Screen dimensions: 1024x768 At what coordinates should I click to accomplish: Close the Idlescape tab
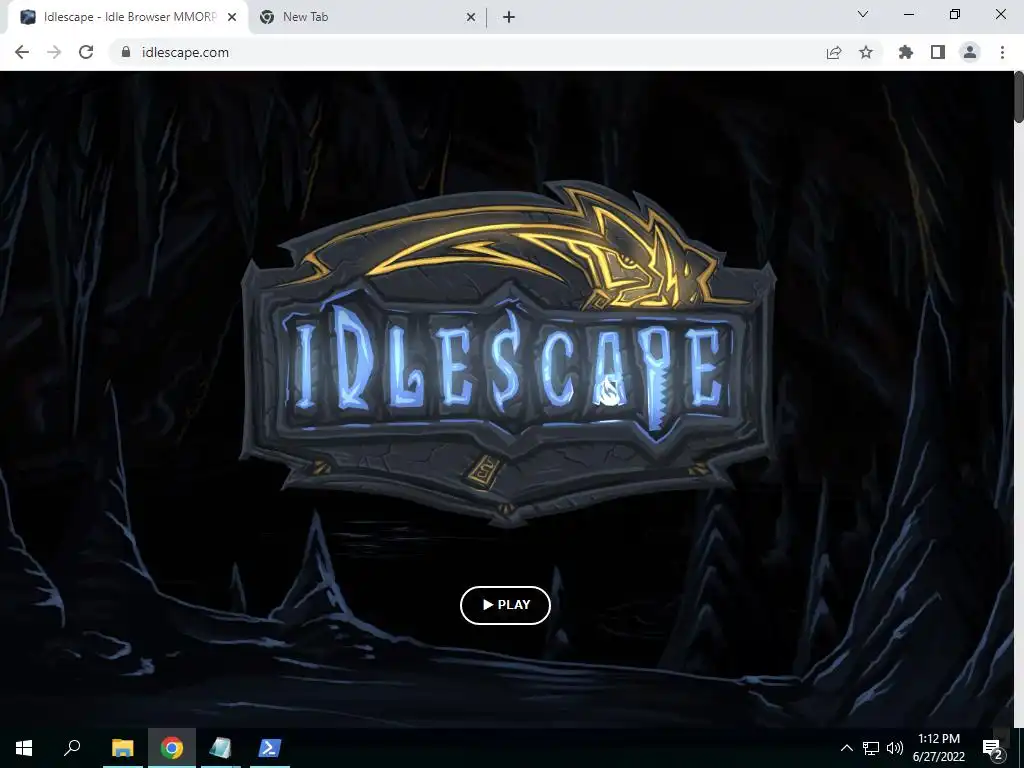(232, 18)
